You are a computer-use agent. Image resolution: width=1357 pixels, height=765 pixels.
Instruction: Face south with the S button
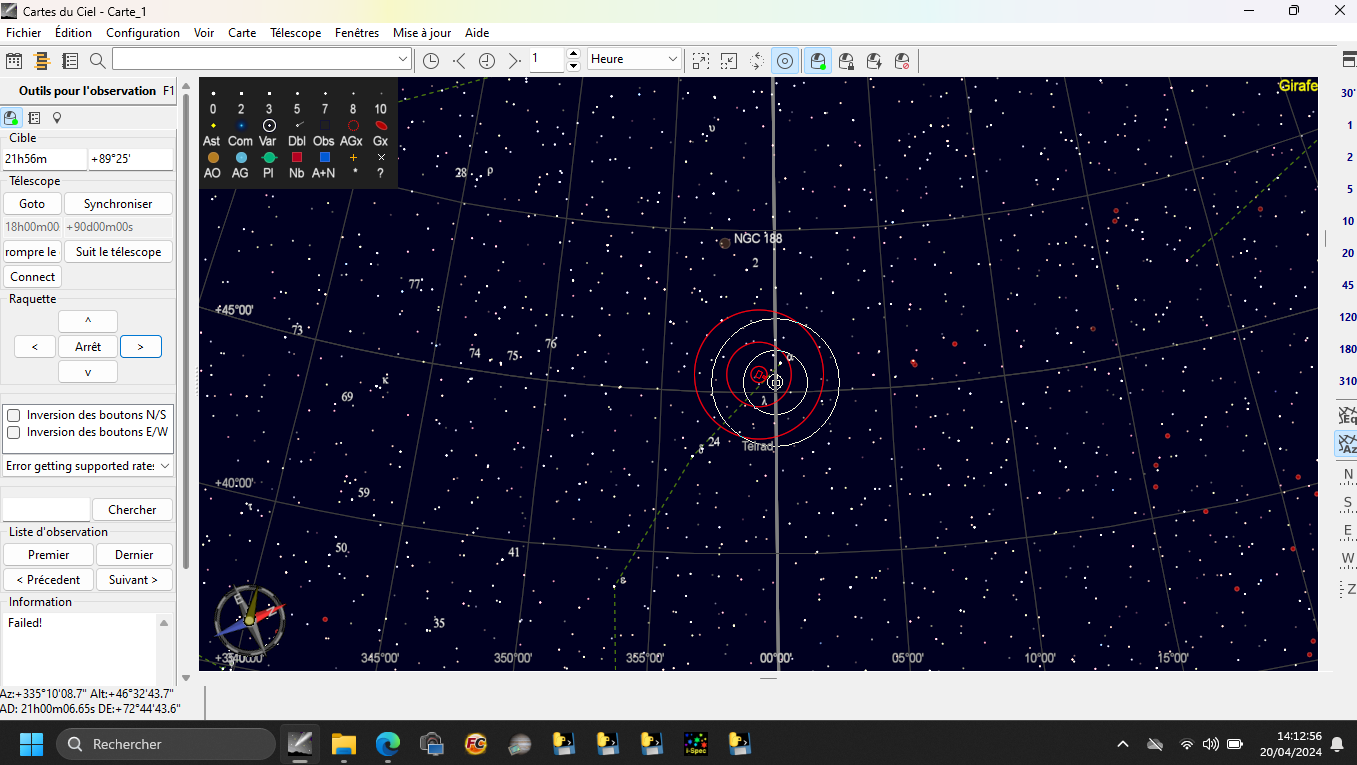[x=1348, y=503]
